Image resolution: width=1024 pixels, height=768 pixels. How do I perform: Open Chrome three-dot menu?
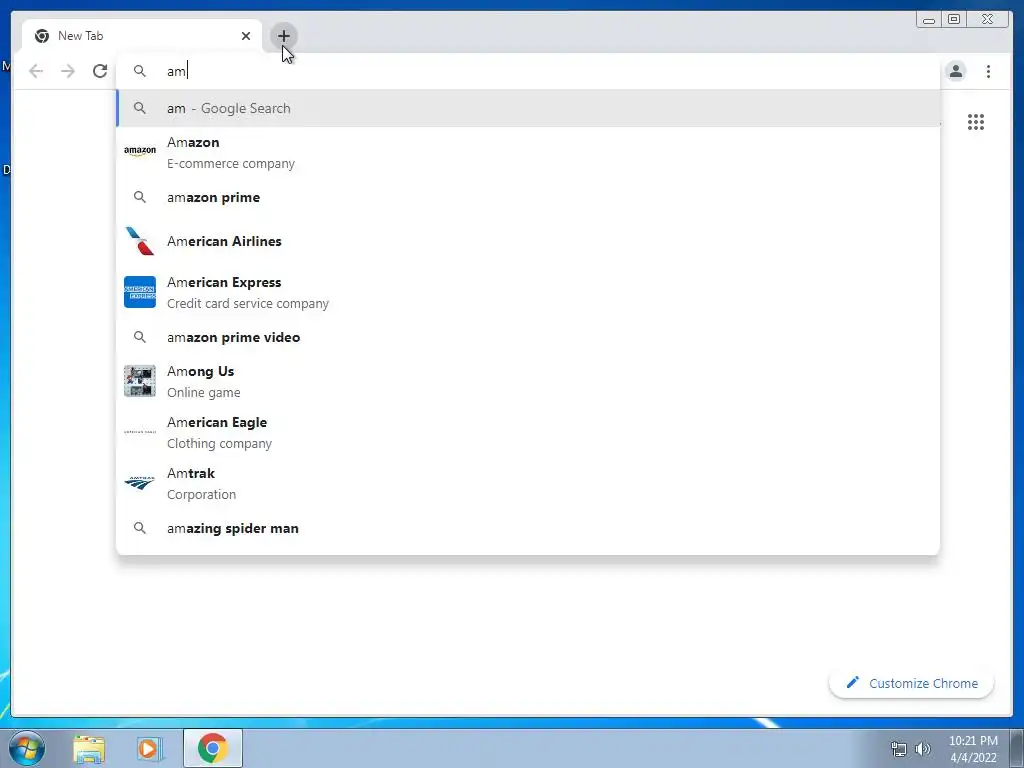[988, 71]
